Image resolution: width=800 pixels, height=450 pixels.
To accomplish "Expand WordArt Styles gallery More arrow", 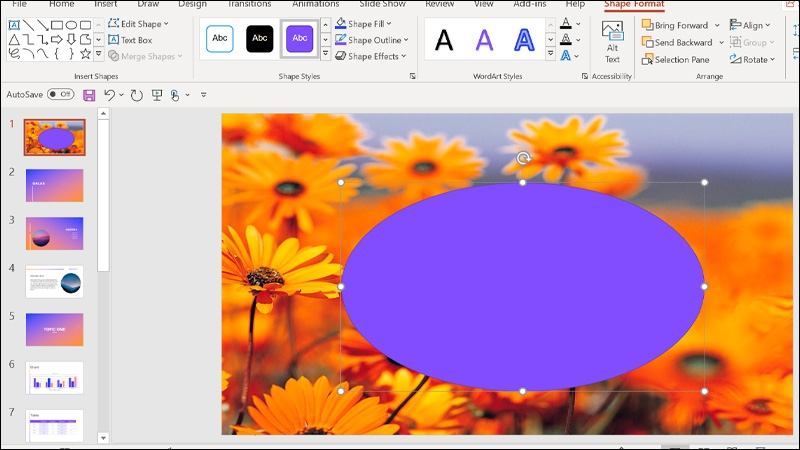I will (550, 53).
